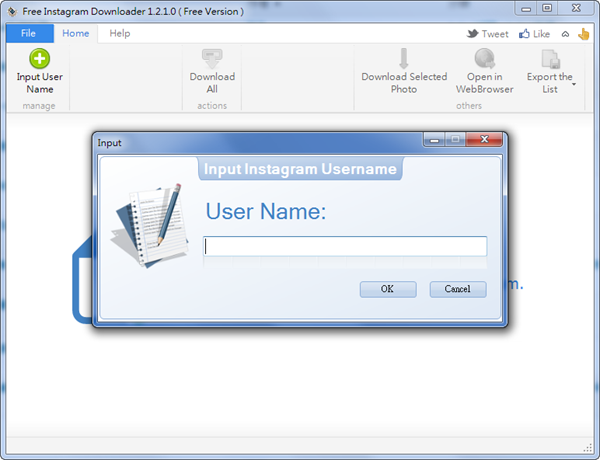Click the orange pointing hand icon

pos(584,34)
